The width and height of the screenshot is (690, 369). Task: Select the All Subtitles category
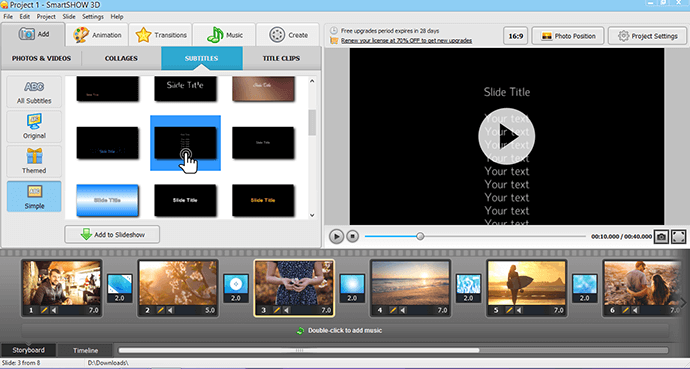pos(34,91)
